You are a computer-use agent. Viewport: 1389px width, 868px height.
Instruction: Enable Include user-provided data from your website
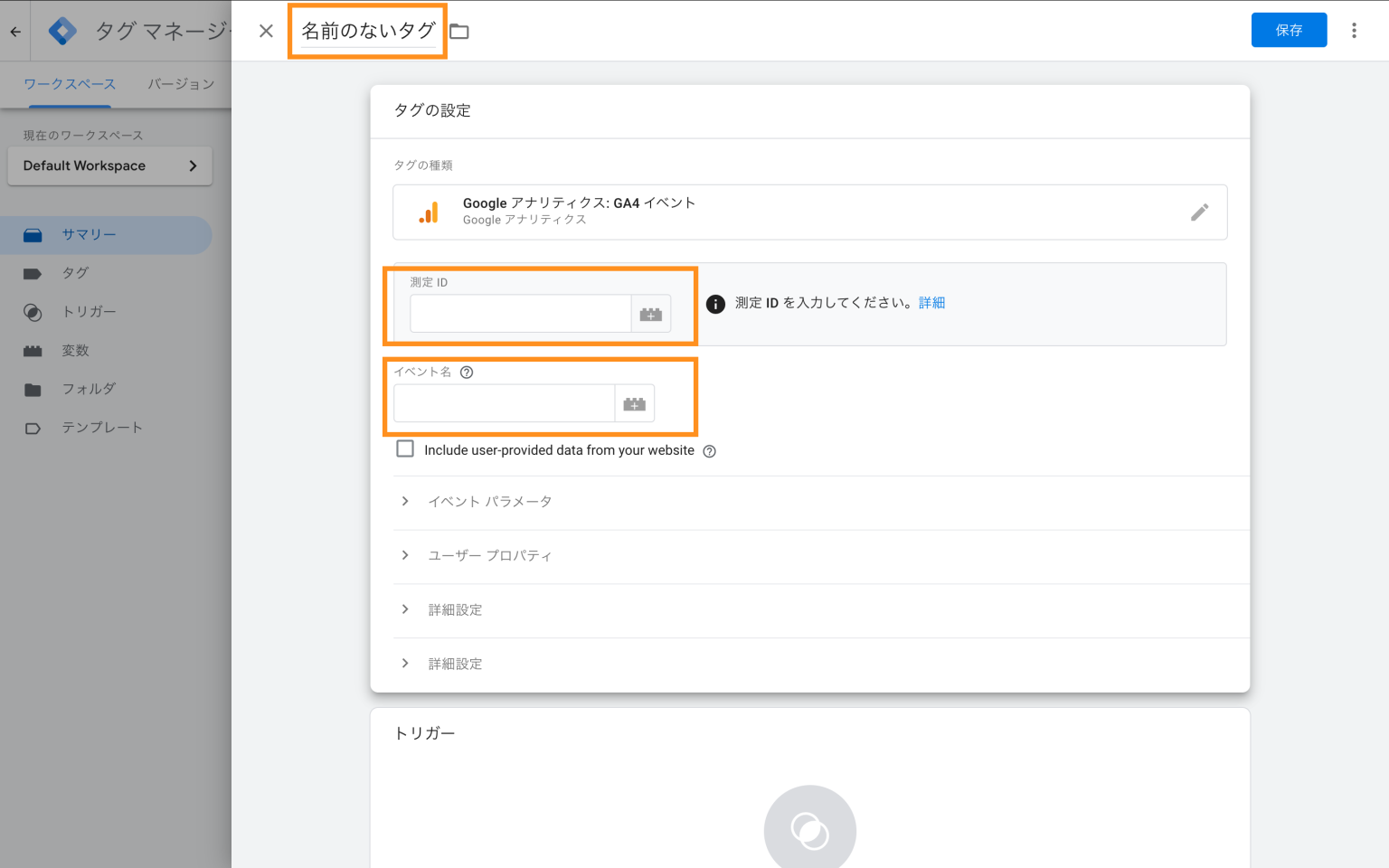[x=405, y=448]
